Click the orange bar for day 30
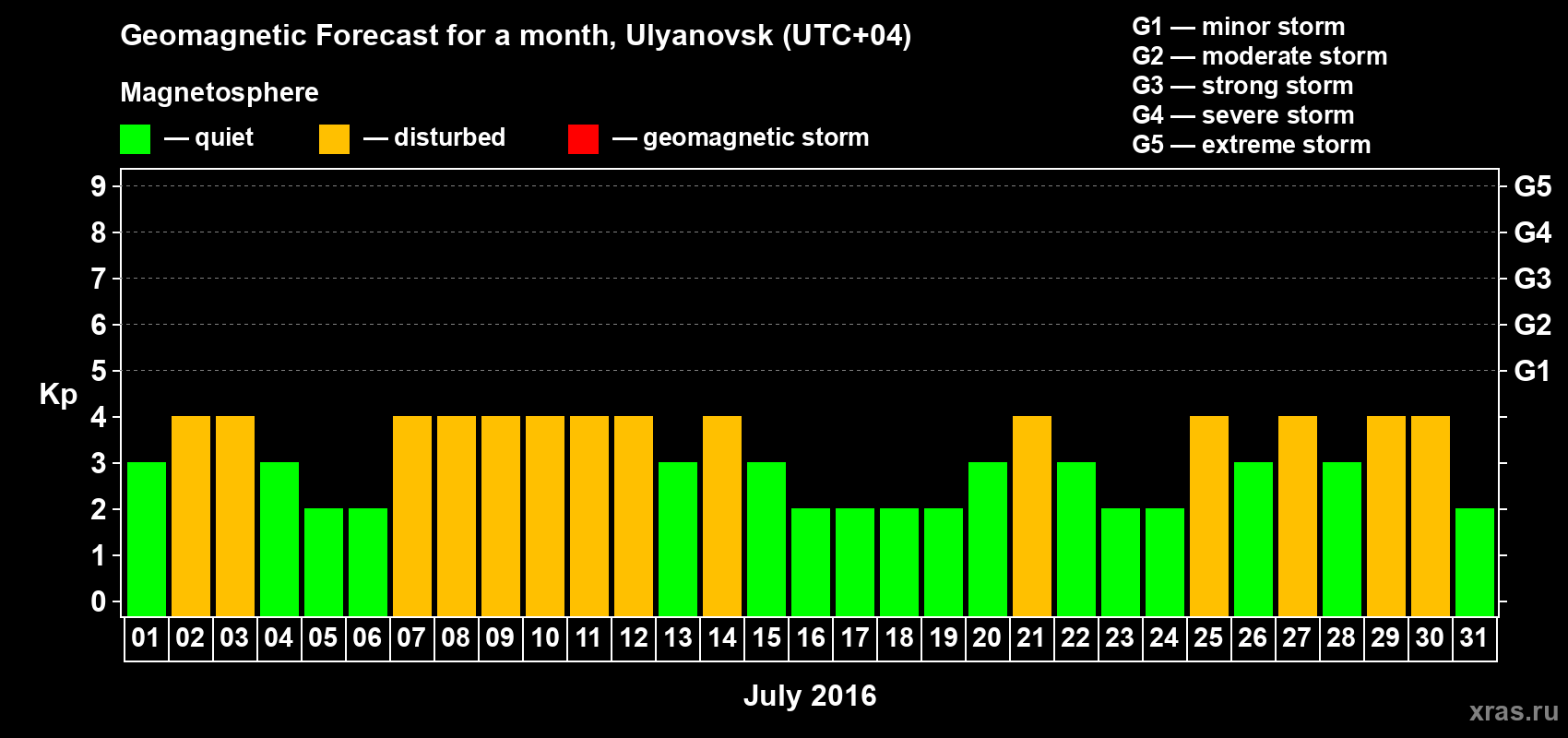This screenshot has height=738, width=1568. click(x=1431, y=517)
